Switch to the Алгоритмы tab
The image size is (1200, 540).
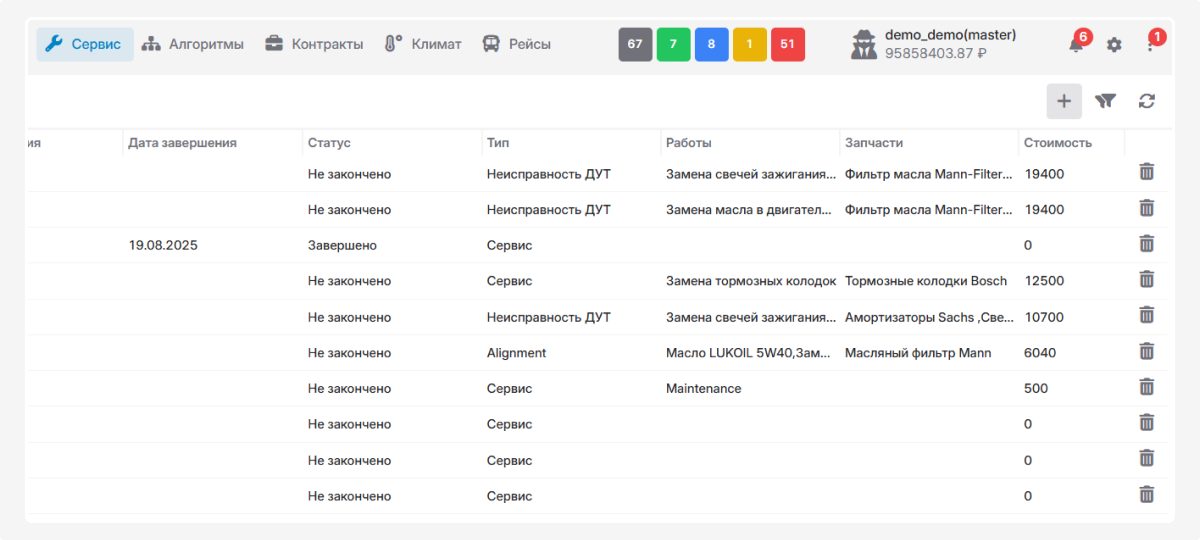coord(193,44)
